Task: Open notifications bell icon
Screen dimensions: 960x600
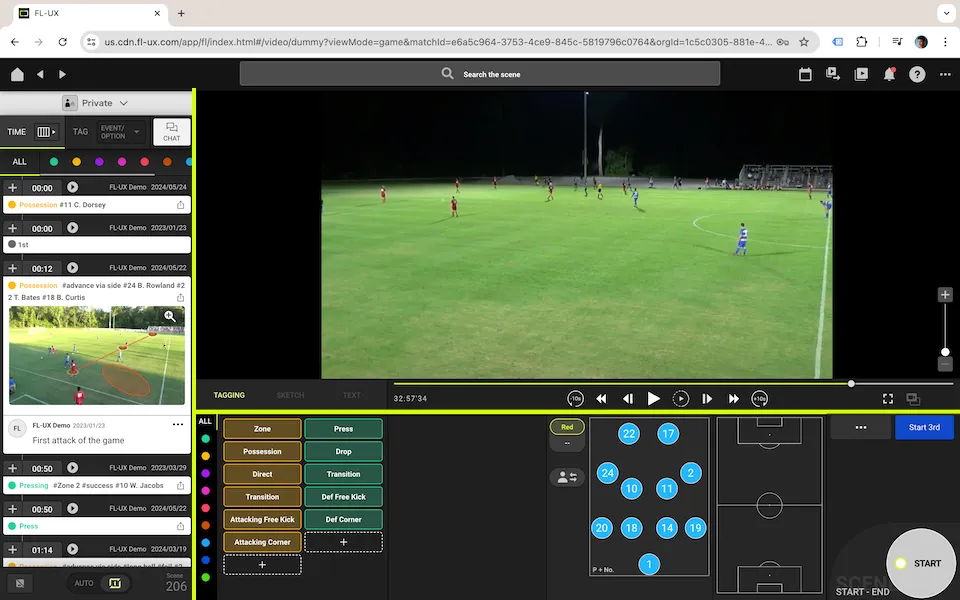Action: (x=889, y=74)
